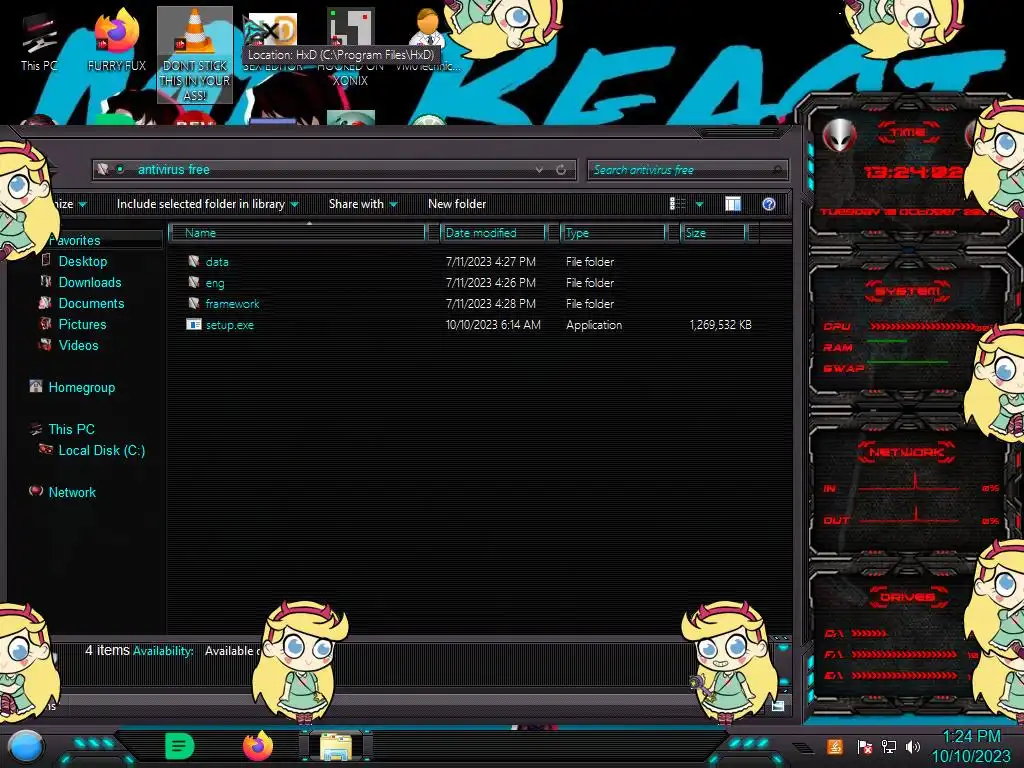
Task: Sort by the Name column header
Action: (x=297, y=232)
